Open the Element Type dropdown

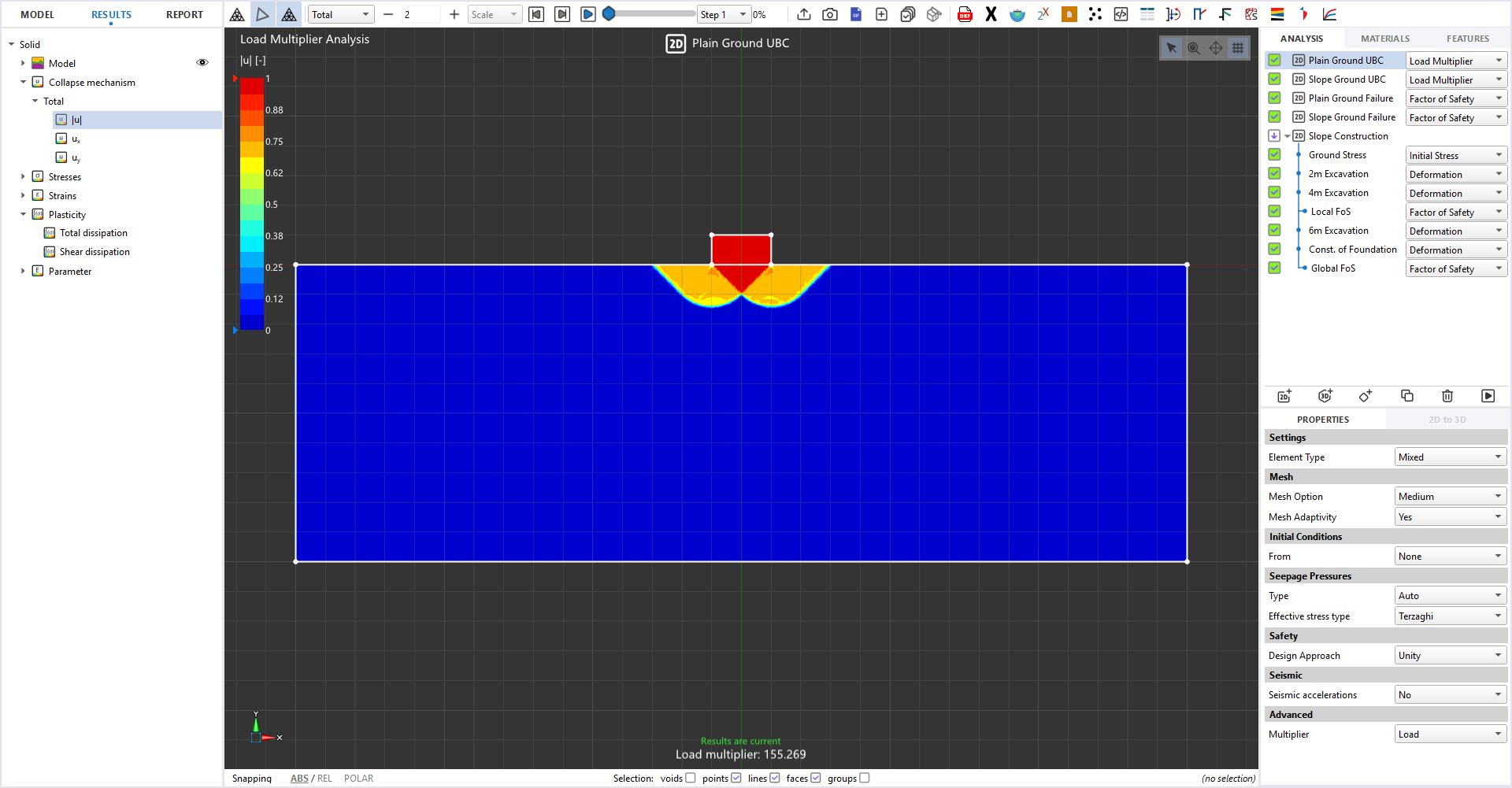click(1451, 457)
